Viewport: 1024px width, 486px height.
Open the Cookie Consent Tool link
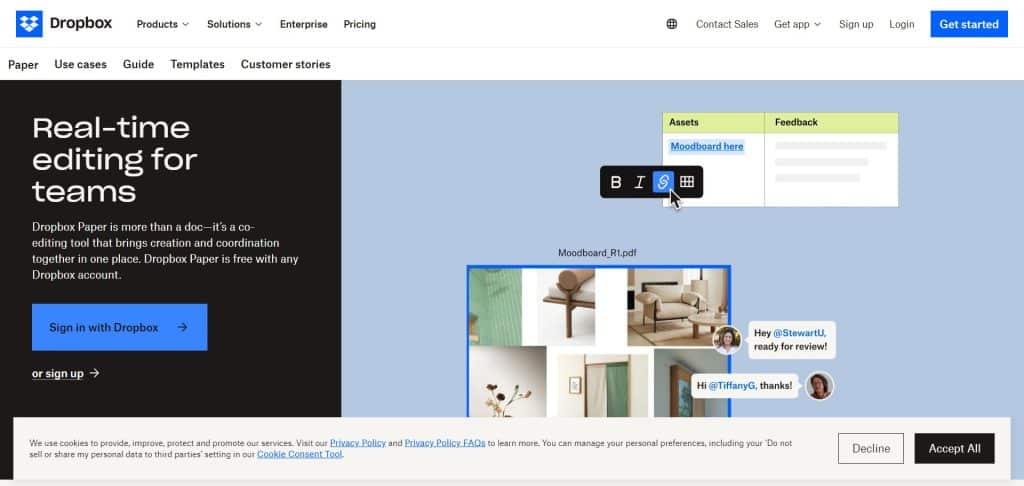(x=299, y=454)
